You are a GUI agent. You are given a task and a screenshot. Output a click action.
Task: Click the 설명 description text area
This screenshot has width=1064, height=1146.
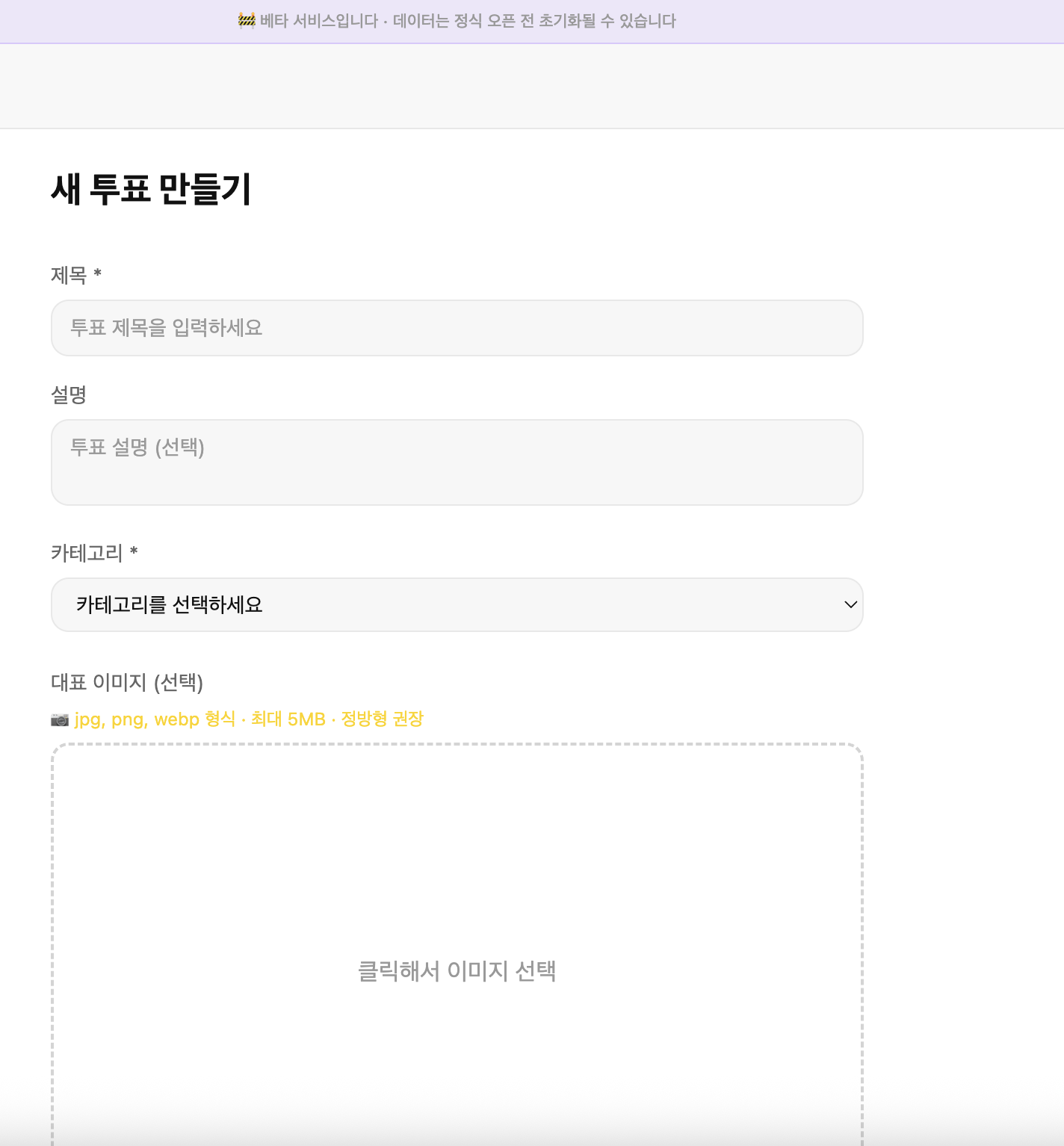pyautogui.click(x=457, y=462)
